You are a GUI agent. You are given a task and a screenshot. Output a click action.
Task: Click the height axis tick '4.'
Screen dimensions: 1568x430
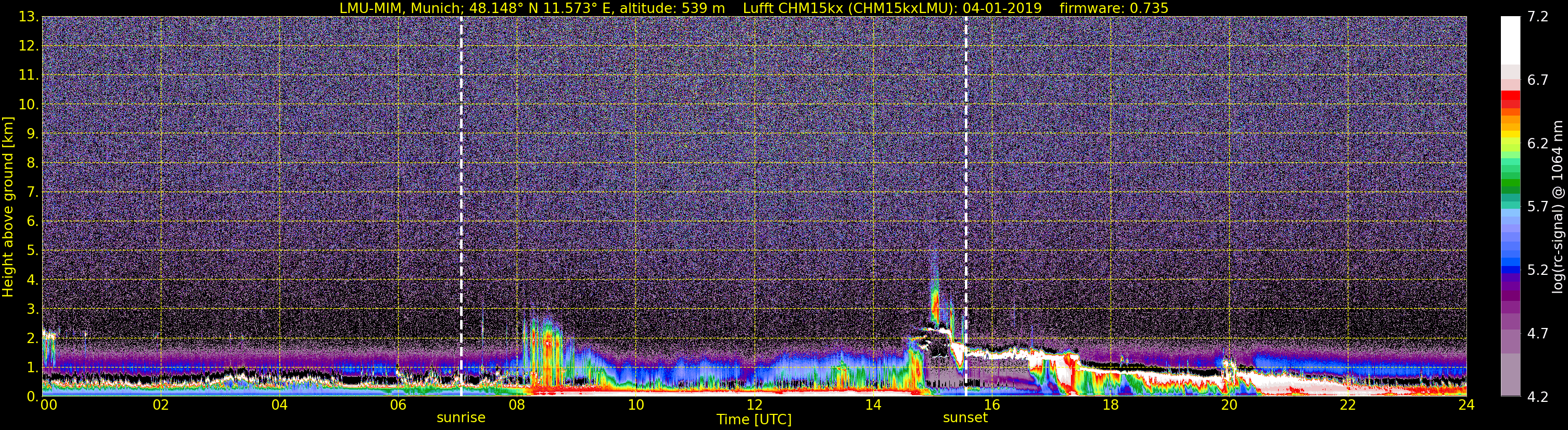pyautogui.click(x=32, y=280)
